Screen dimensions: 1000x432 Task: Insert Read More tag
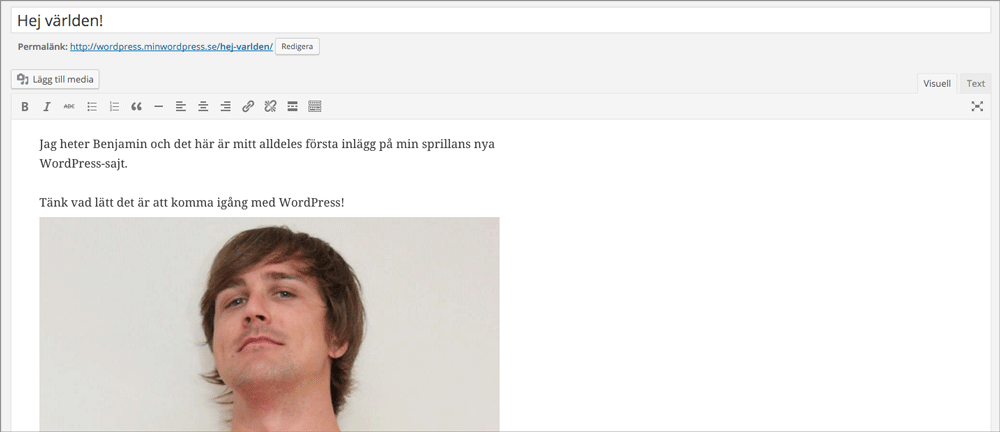click(x=292, y=107)
